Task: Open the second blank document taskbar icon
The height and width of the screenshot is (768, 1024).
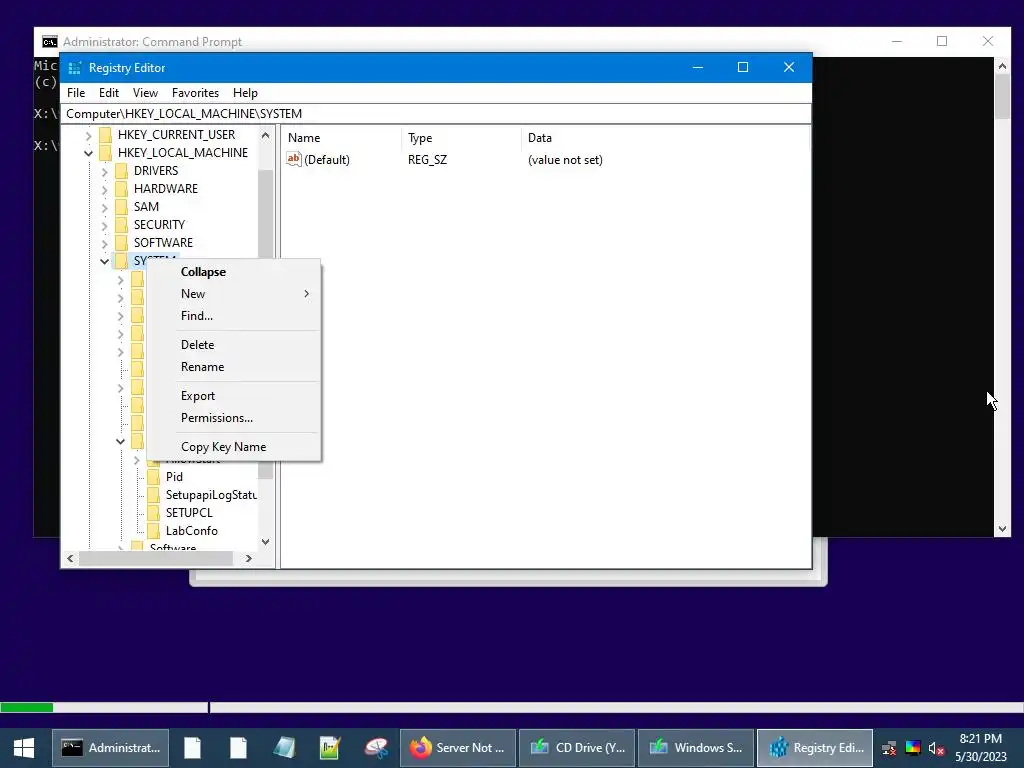Action: [x=238, y=748]
